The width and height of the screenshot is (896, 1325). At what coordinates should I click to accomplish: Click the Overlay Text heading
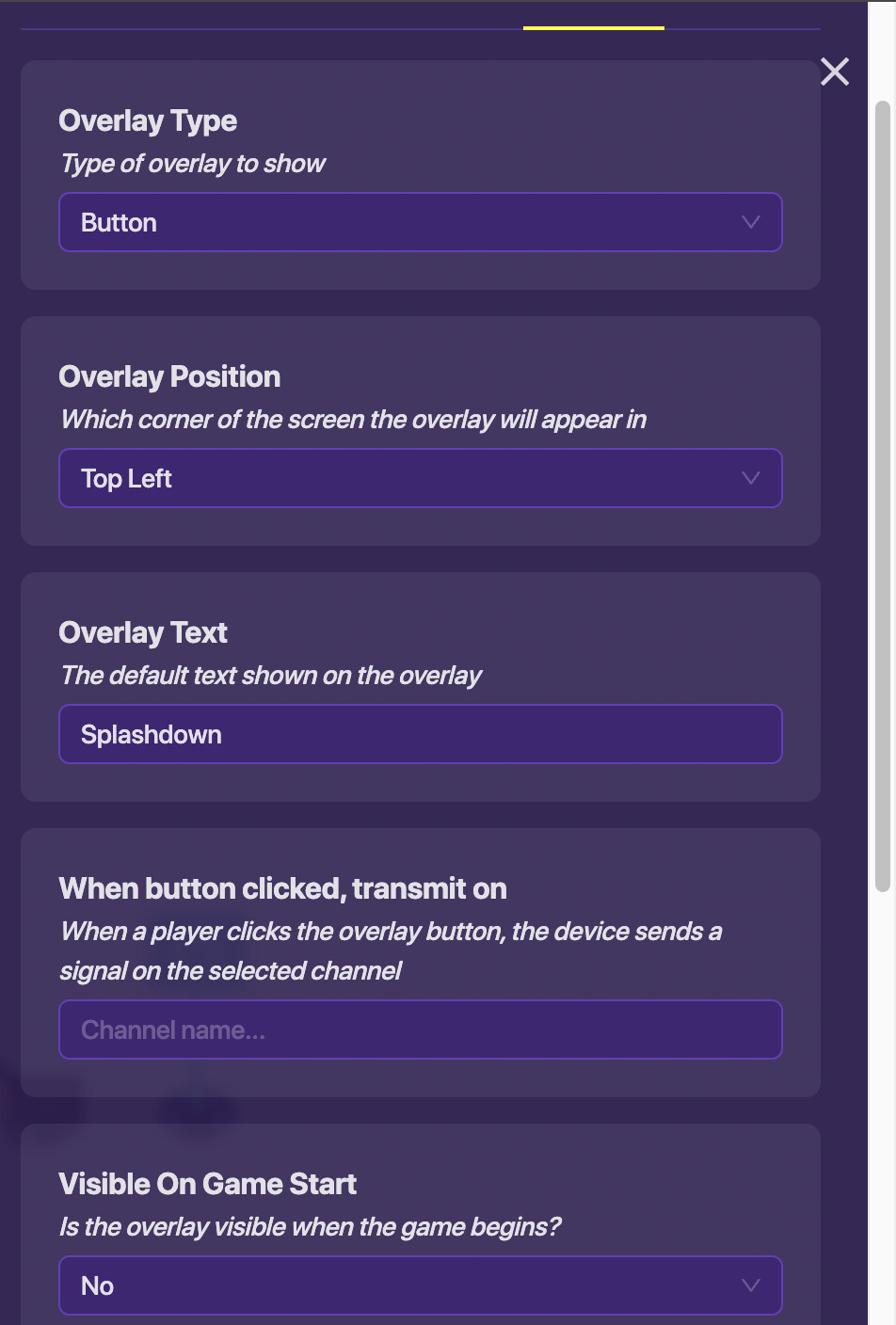(143, 632)
